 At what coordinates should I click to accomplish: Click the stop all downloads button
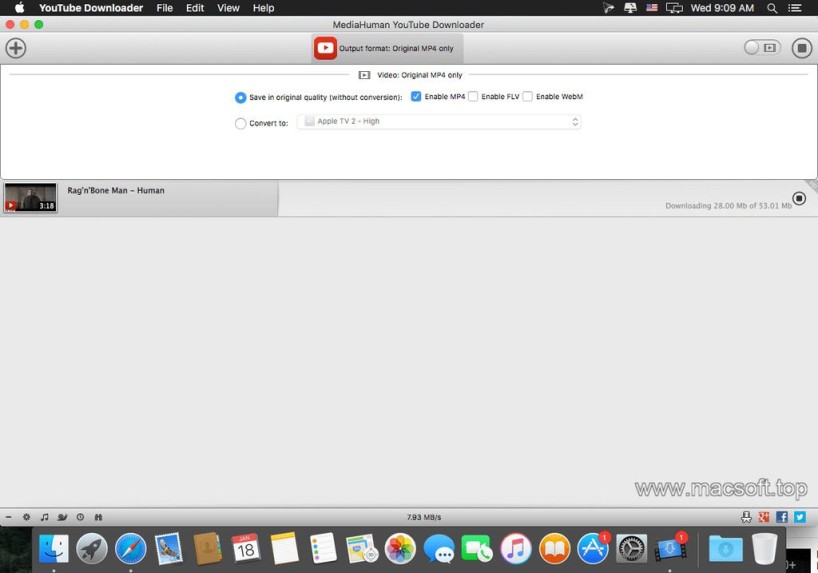tap(801, 48)
